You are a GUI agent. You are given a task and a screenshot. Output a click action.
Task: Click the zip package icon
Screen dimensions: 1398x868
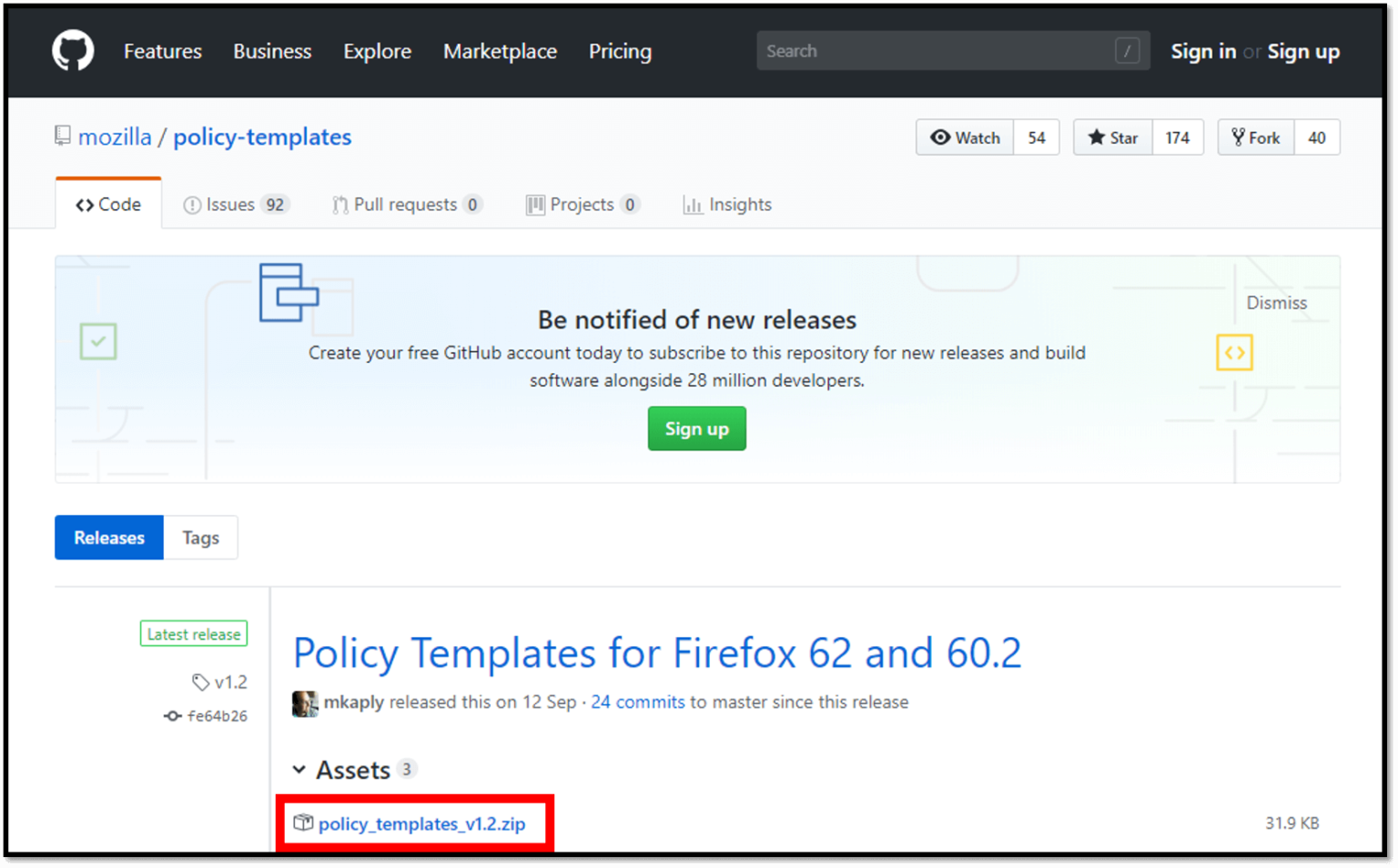pyautogui.click(x=303, y=823)
